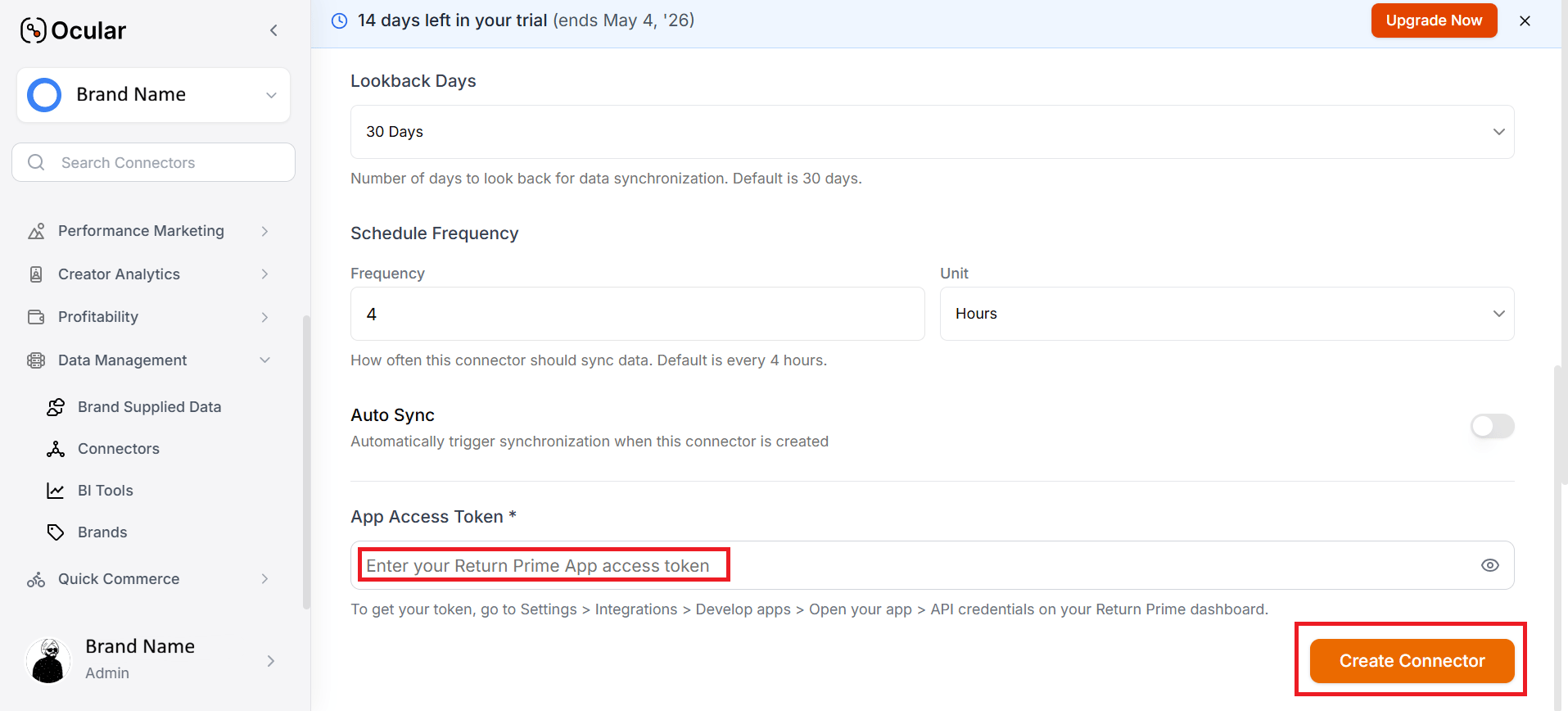Screen dimensions: 1568x711
Task: Focus the Search Connectors field
Action: pyautogui.click(x=153, y=162)
